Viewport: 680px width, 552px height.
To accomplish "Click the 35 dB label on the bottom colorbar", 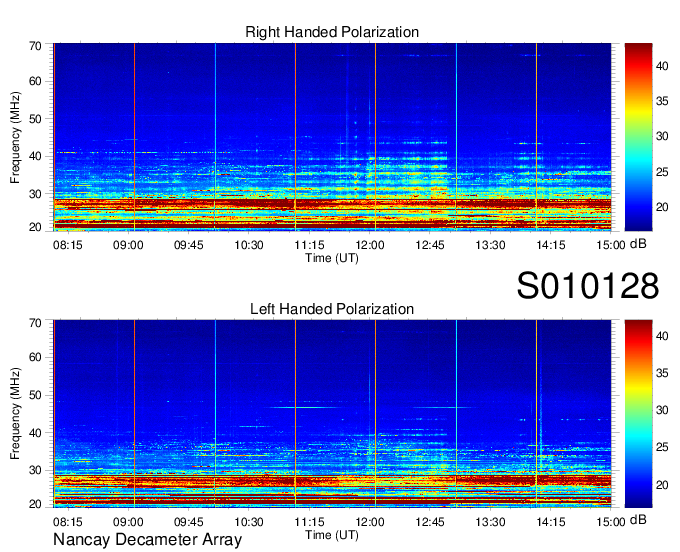I will (x=662, y=373).
